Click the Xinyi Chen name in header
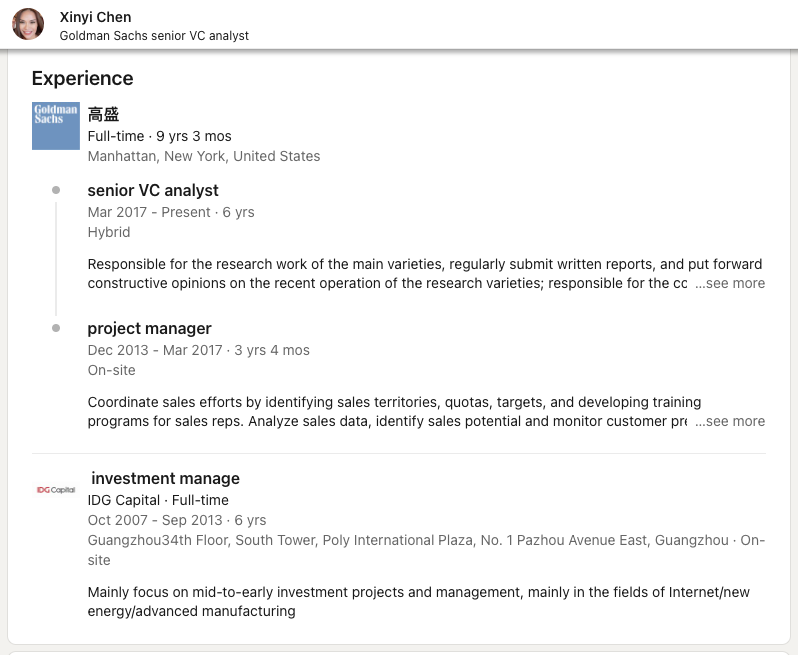Screen dimensions: 798x655 pos(95,17)
